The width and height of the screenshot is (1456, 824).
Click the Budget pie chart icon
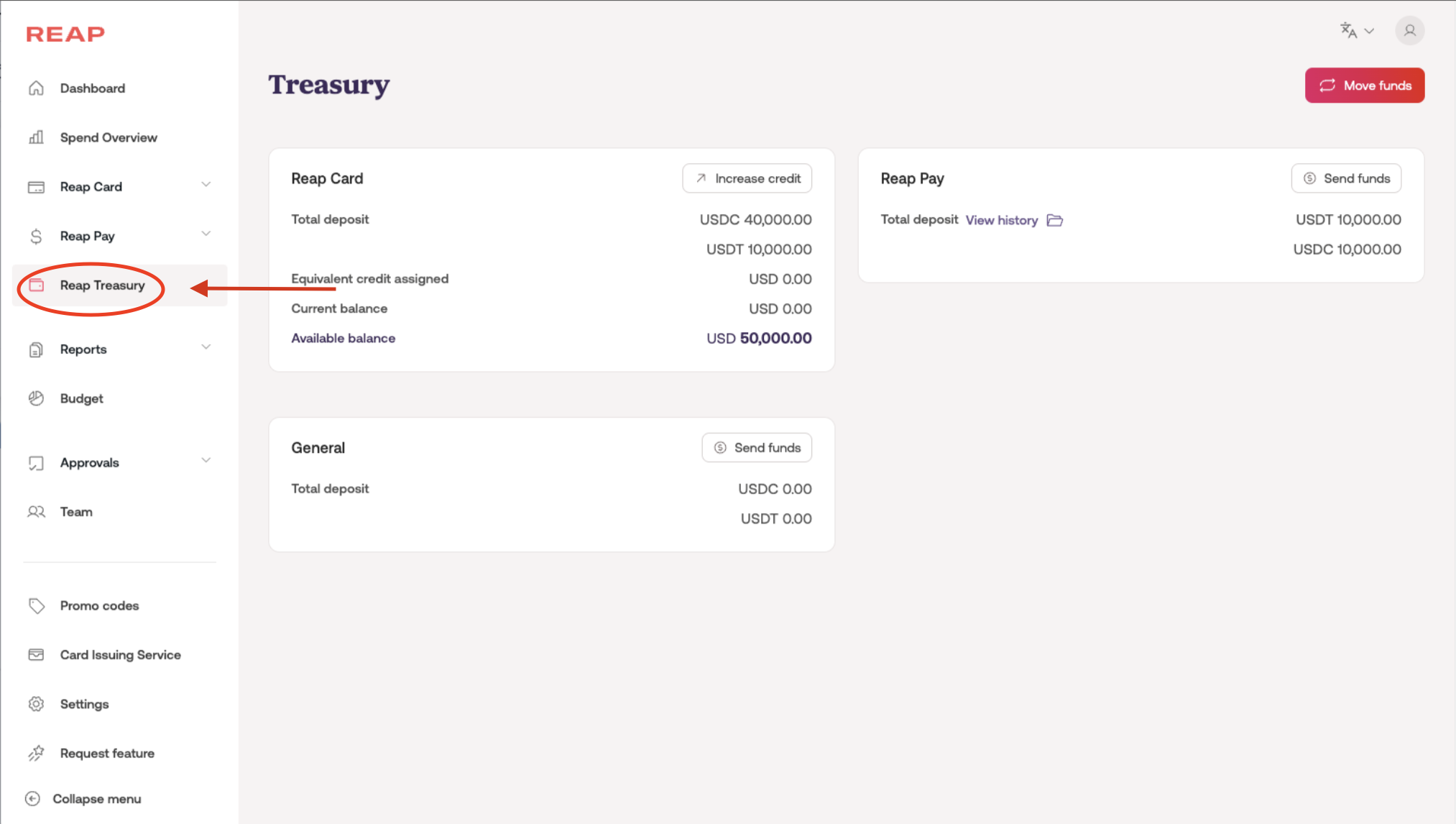pos(36,398)
